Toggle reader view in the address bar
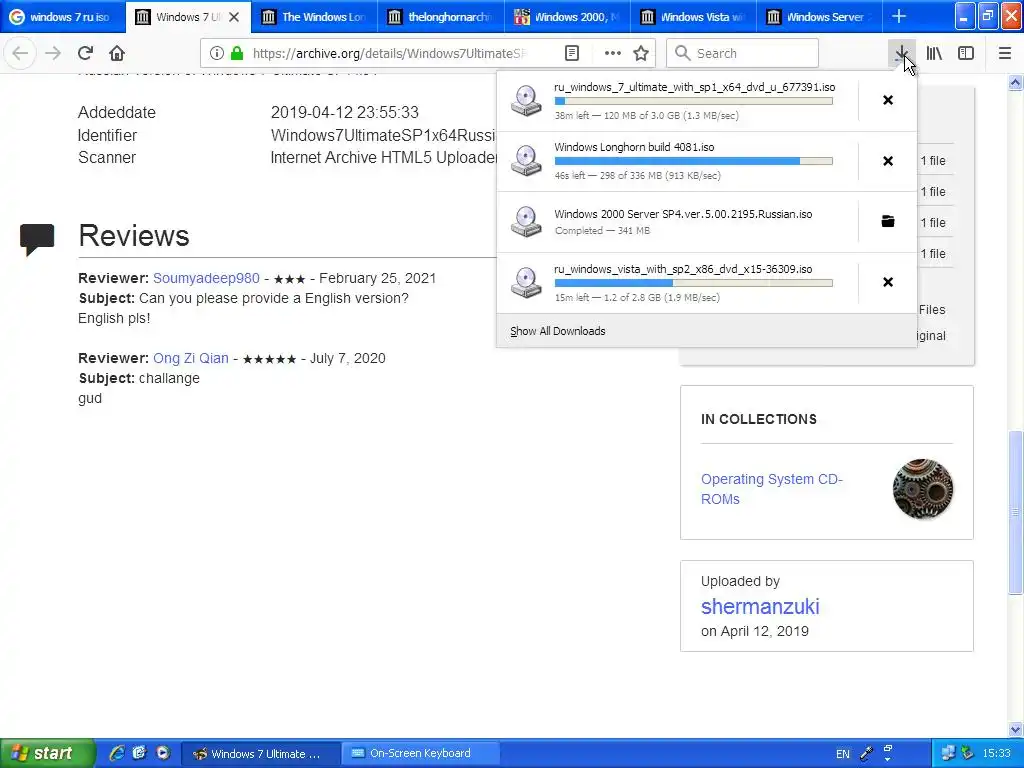The width and height of the screenshot is (1024, 768). click(572, 53)
